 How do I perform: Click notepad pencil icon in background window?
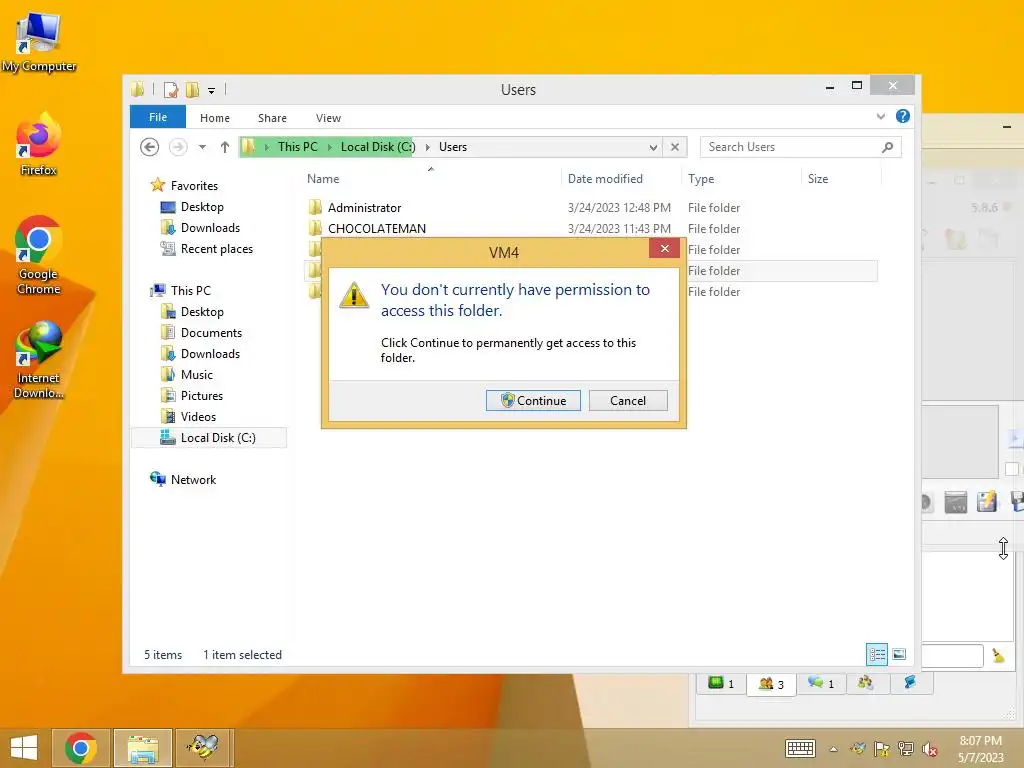[987, 501]
